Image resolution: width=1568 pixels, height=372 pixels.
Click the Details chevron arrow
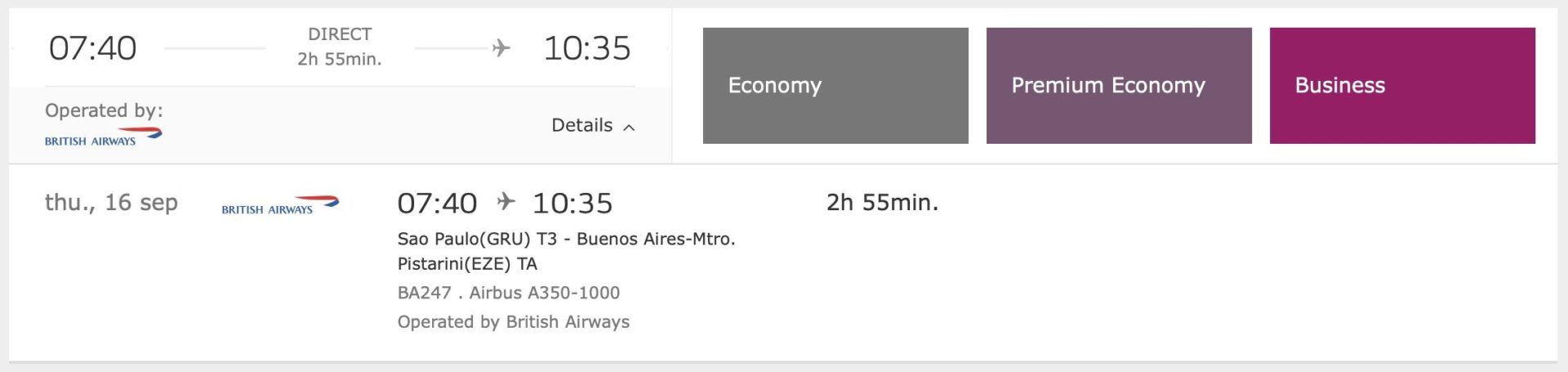click(x=629, y=127)
